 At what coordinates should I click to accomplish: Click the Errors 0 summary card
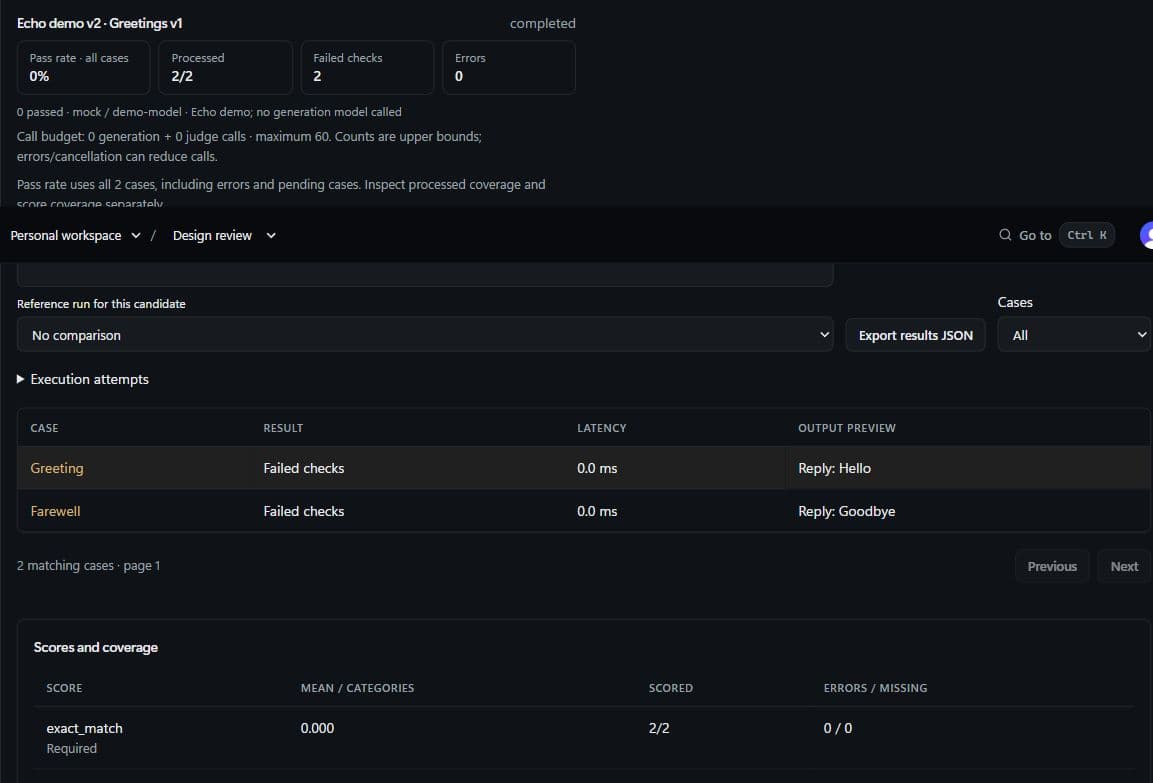(509, 67)
